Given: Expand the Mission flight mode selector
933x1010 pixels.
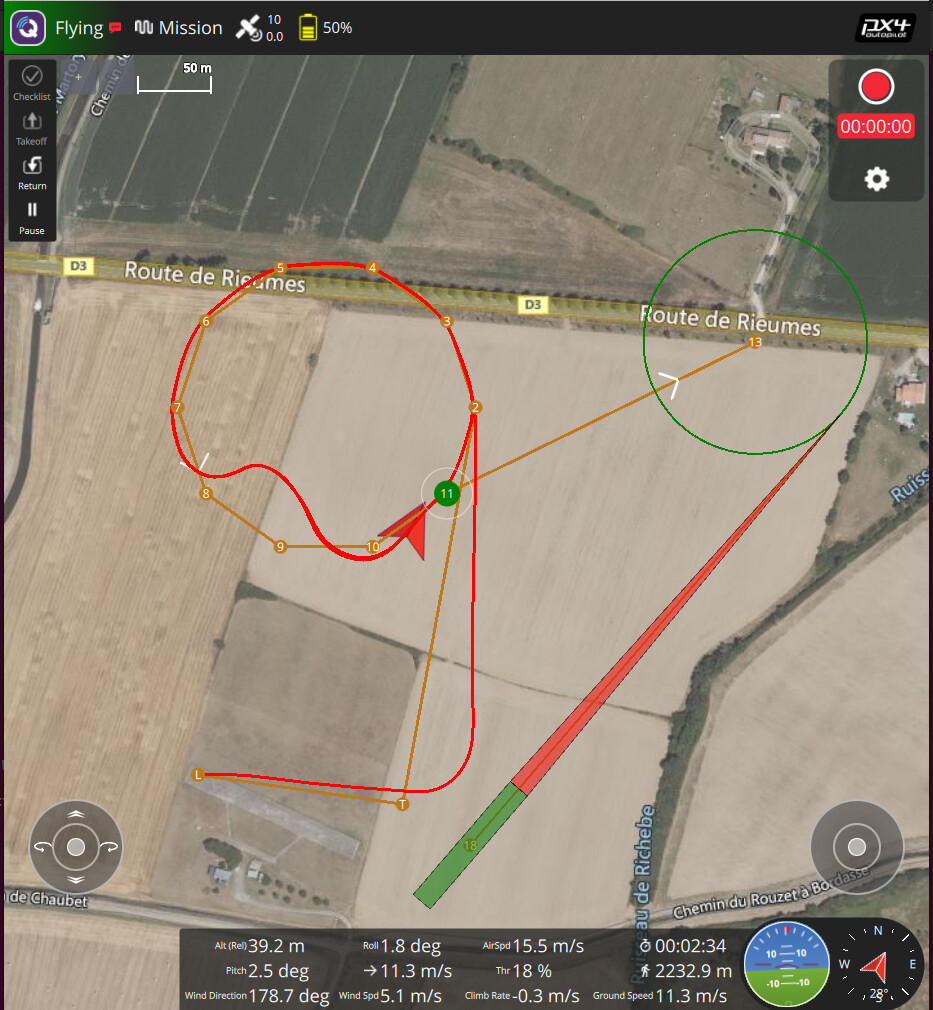Looking at the screenshot, I should click(178, 28).
